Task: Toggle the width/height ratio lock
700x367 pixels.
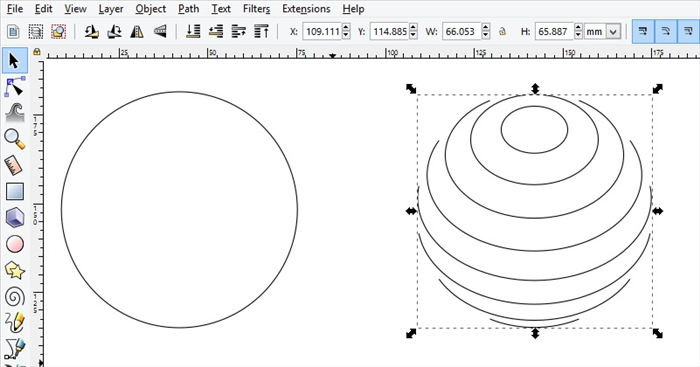Action: (502, 32)
